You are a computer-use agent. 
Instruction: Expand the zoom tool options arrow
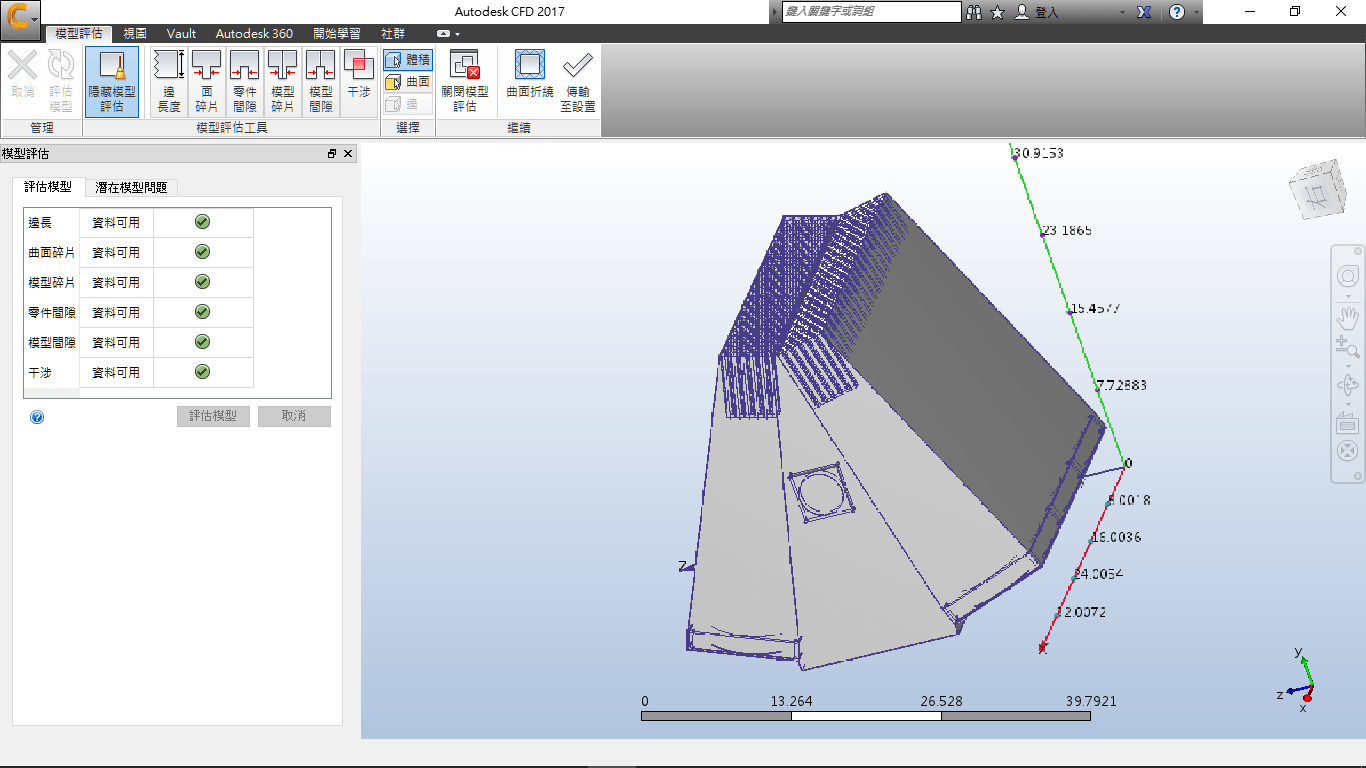pos(1348,366)
